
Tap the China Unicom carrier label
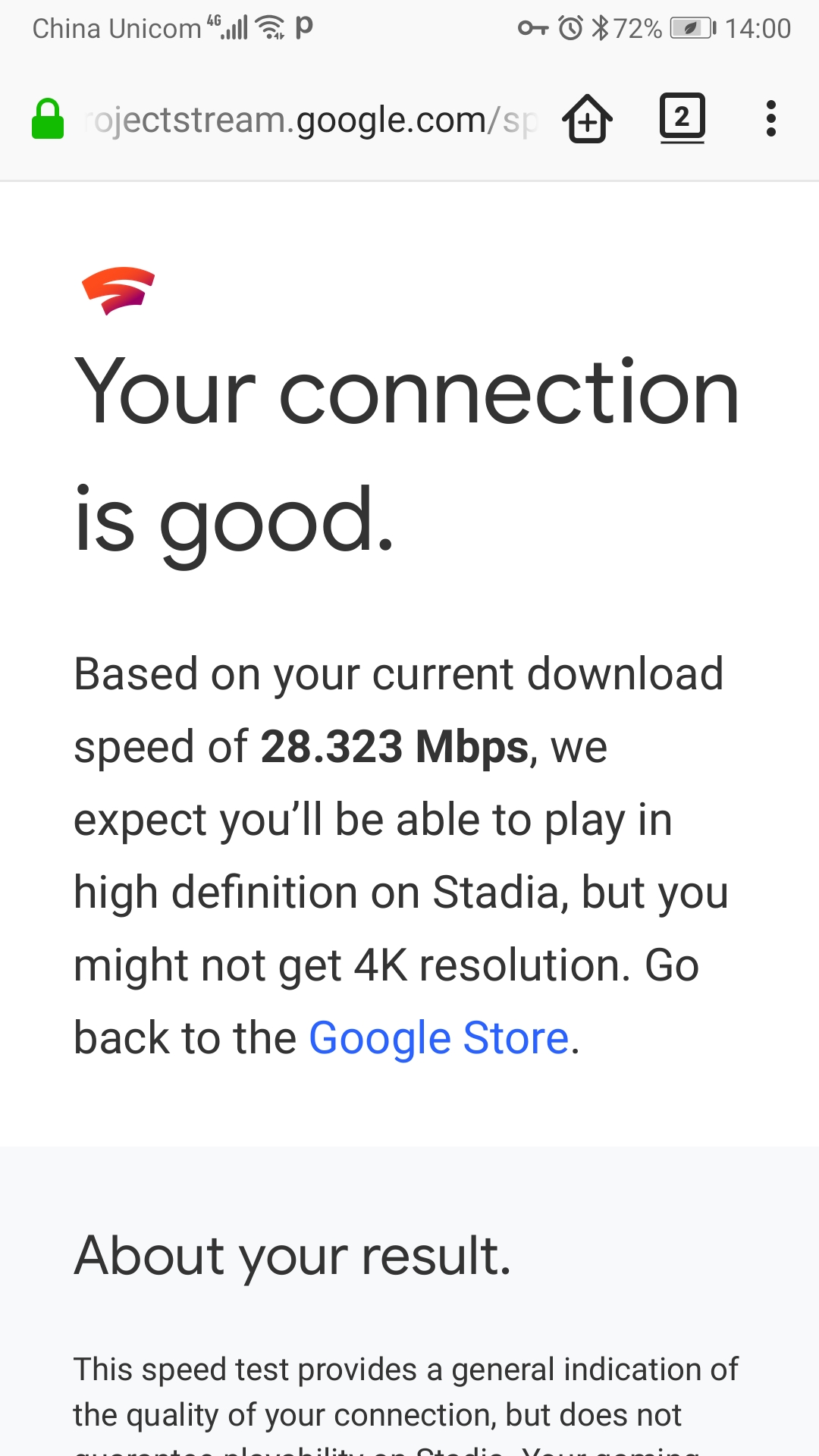coord(117,29)
